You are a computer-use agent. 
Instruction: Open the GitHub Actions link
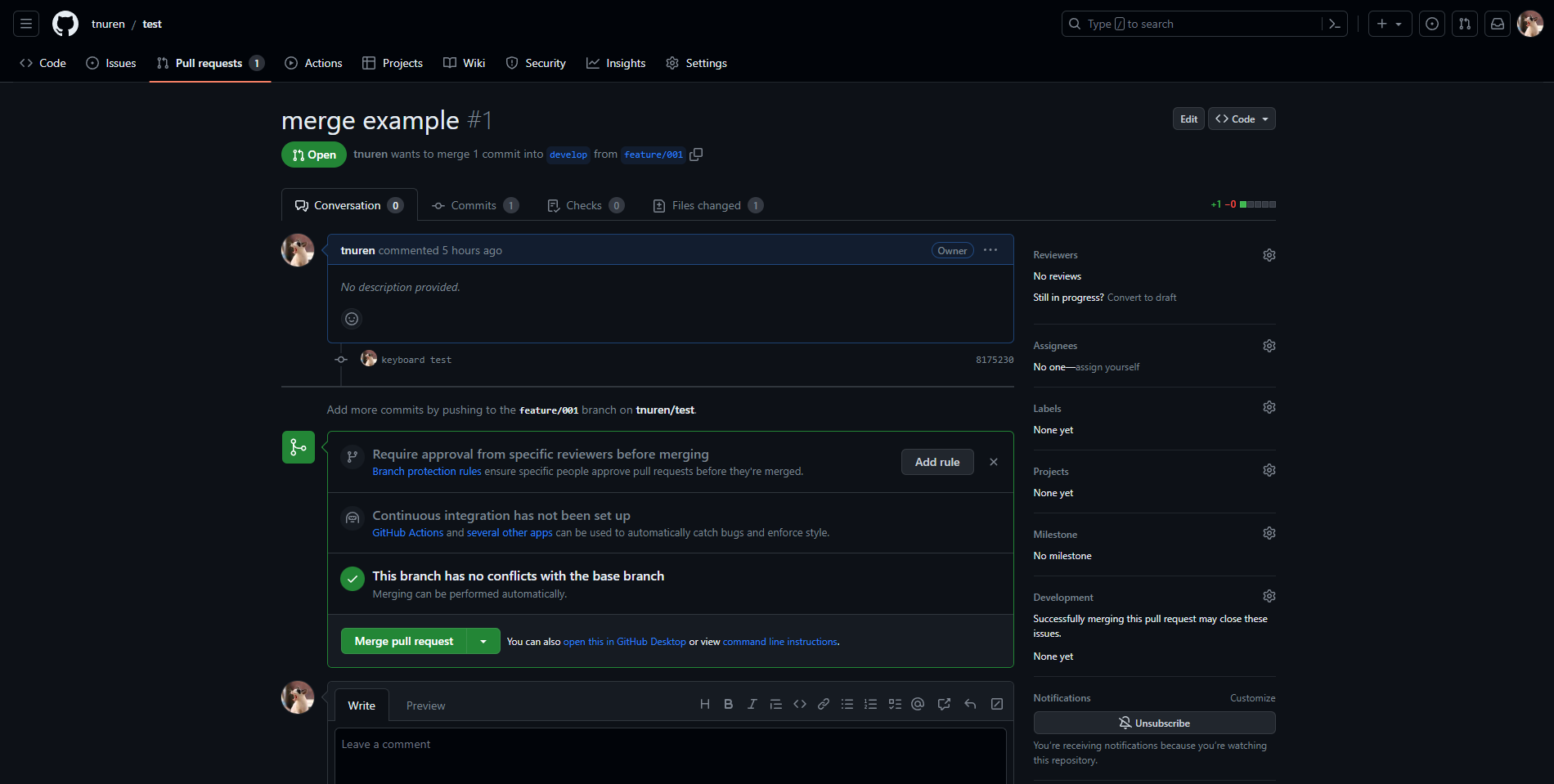(x=408, y=533)
